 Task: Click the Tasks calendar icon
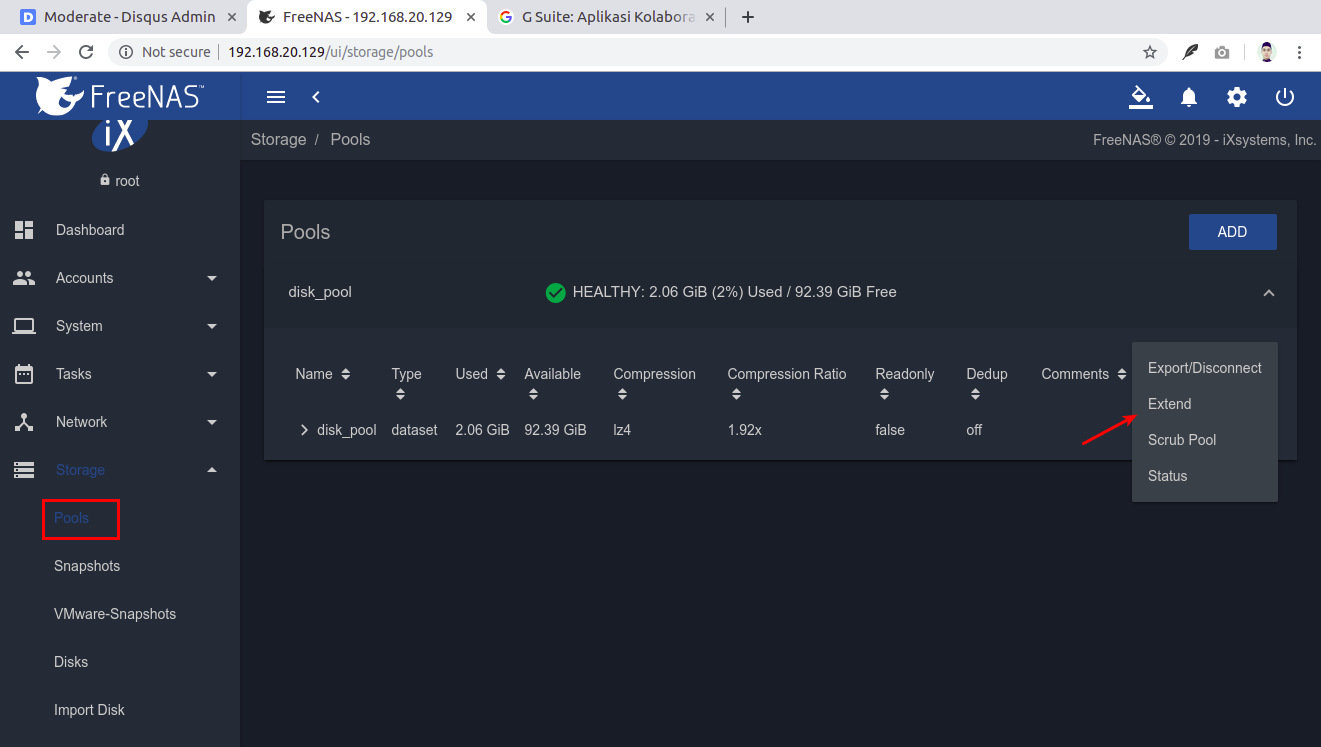click(x=24, y=374)
